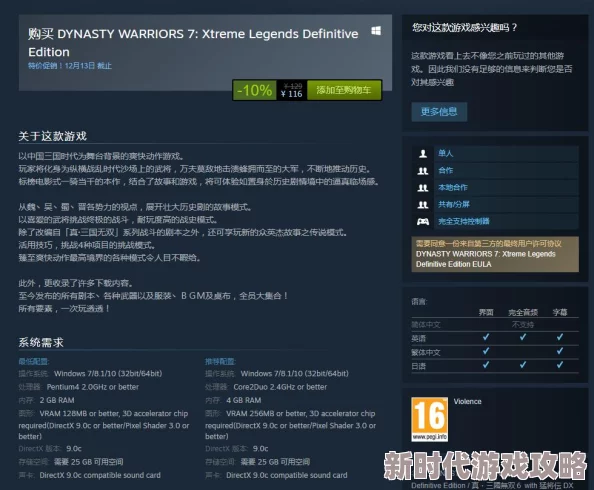Click the 英语 language row label
The width and height of the screenshot is (594, 490).
419,338
